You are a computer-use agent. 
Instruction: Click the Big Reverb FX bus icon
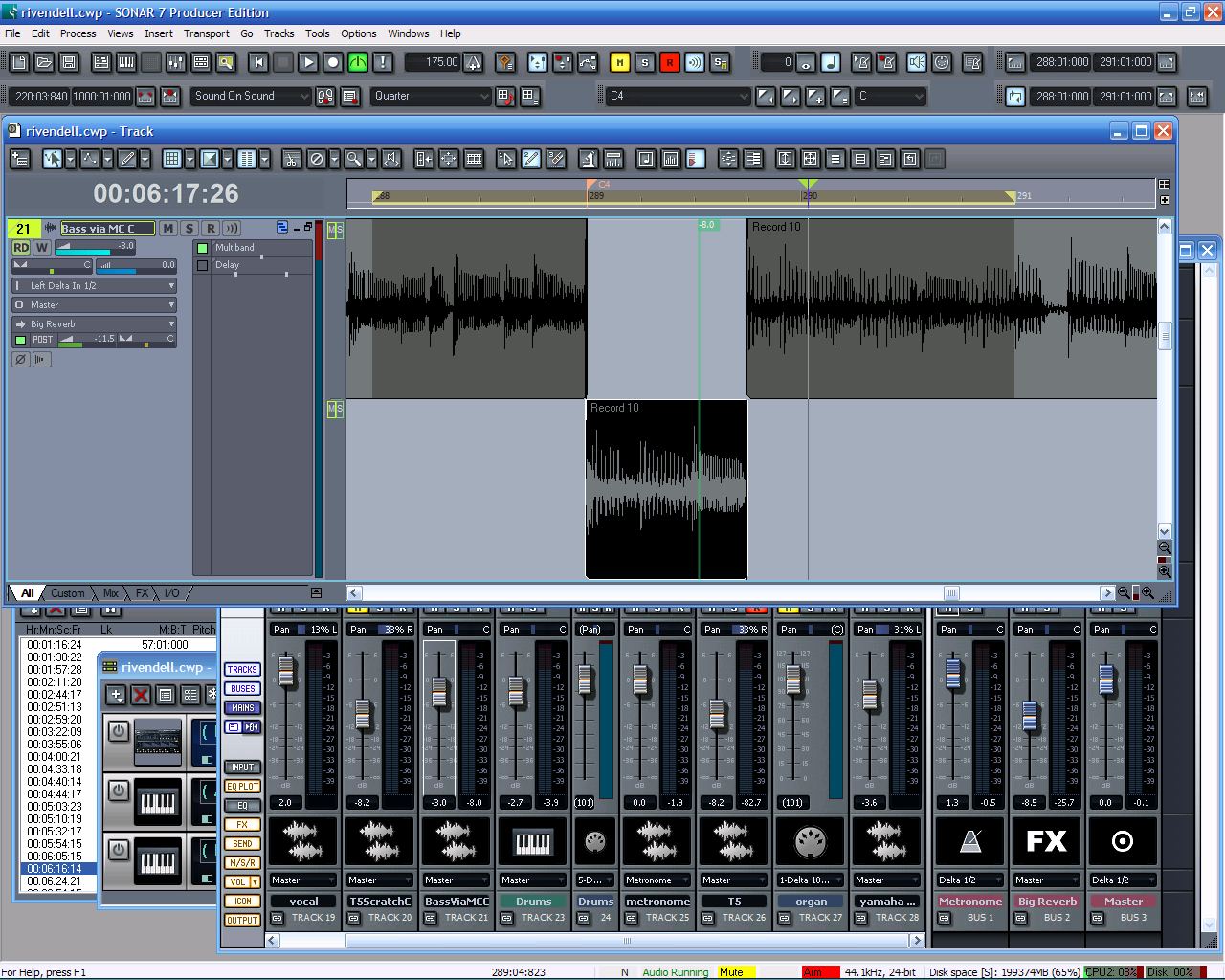1047,841
